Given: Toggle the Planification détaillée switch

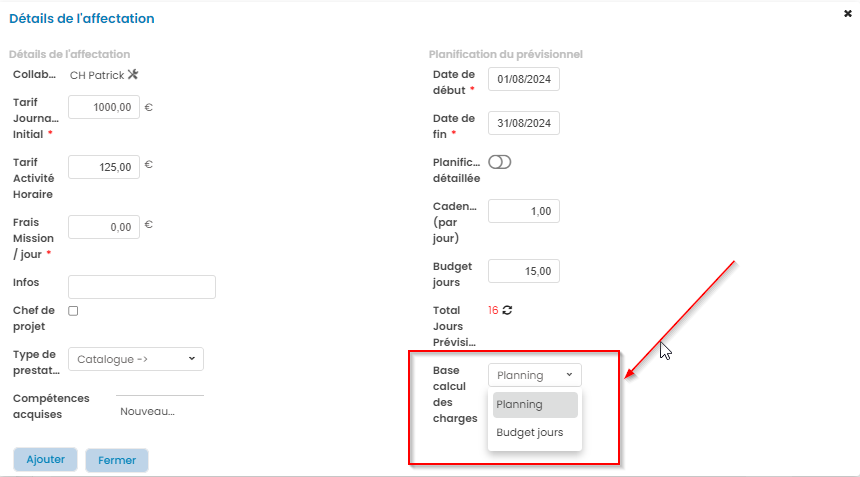Looking at the screenshot, I should pos(499,162).
